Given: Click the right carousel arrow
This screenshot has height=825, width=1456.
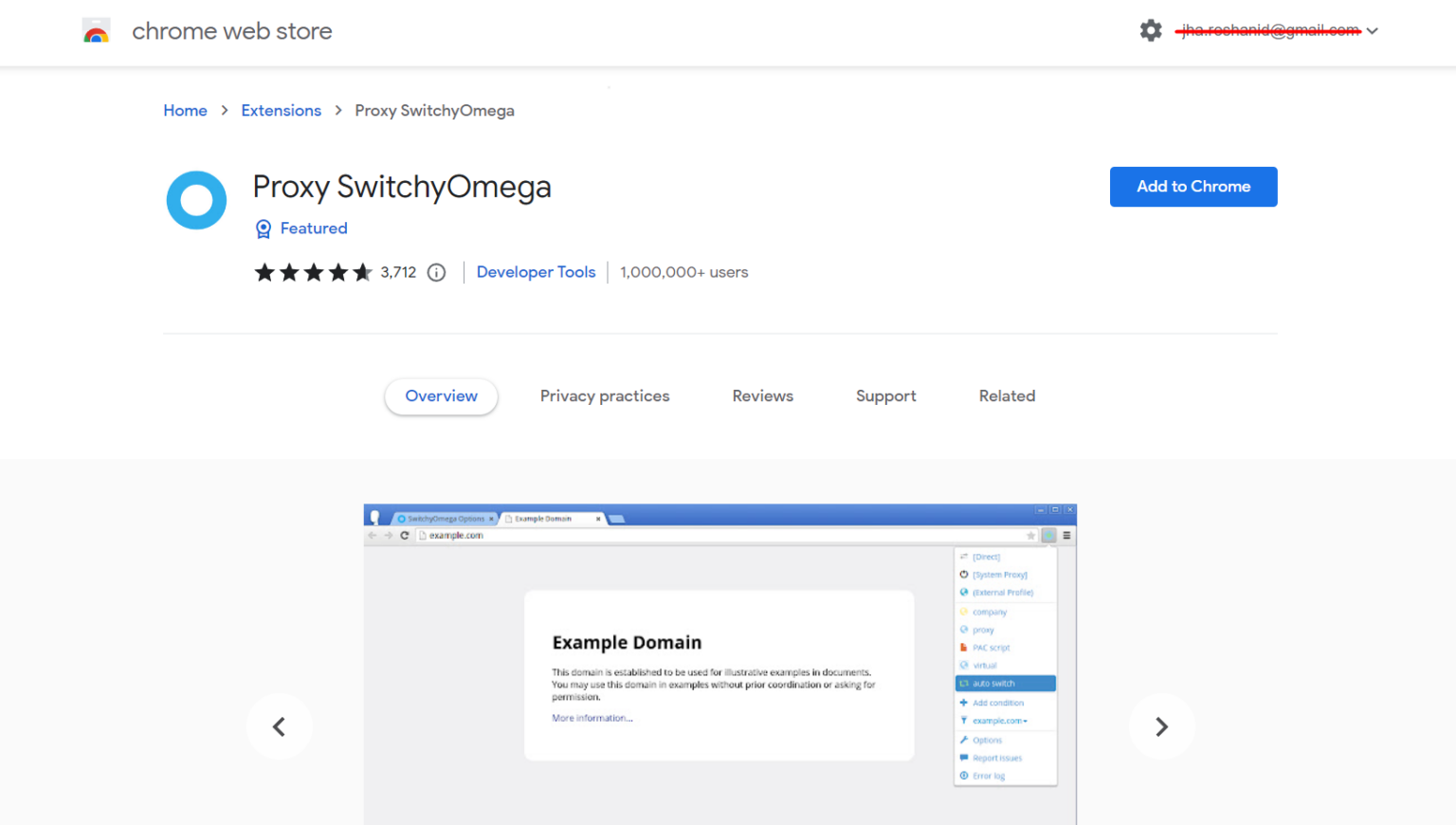Looking at the screenshot, I should click(1162, 726).
